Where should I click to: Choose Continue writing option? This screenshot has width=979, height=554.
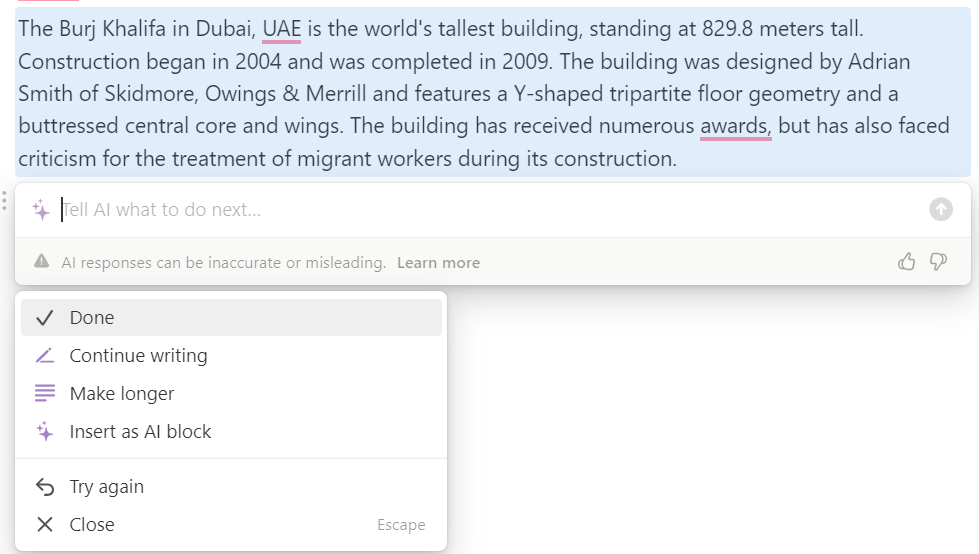(232, 355)
